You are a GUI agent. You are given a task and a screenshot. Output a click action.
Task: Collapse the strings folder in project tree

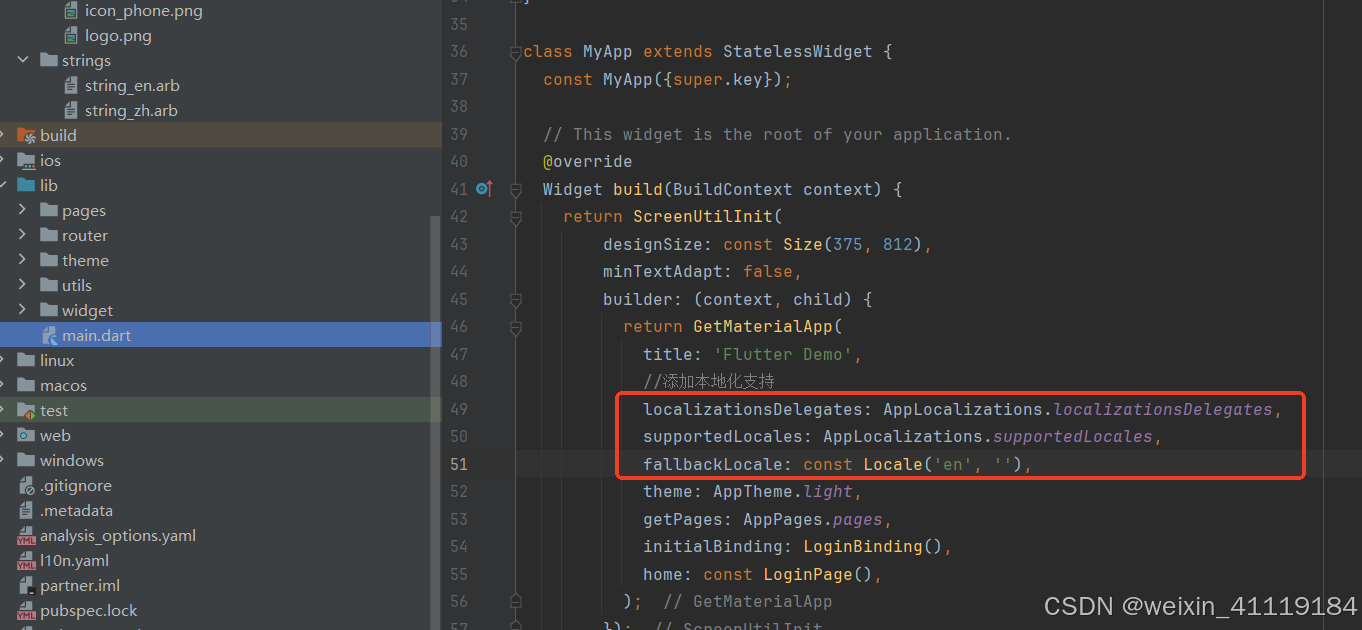22,60
